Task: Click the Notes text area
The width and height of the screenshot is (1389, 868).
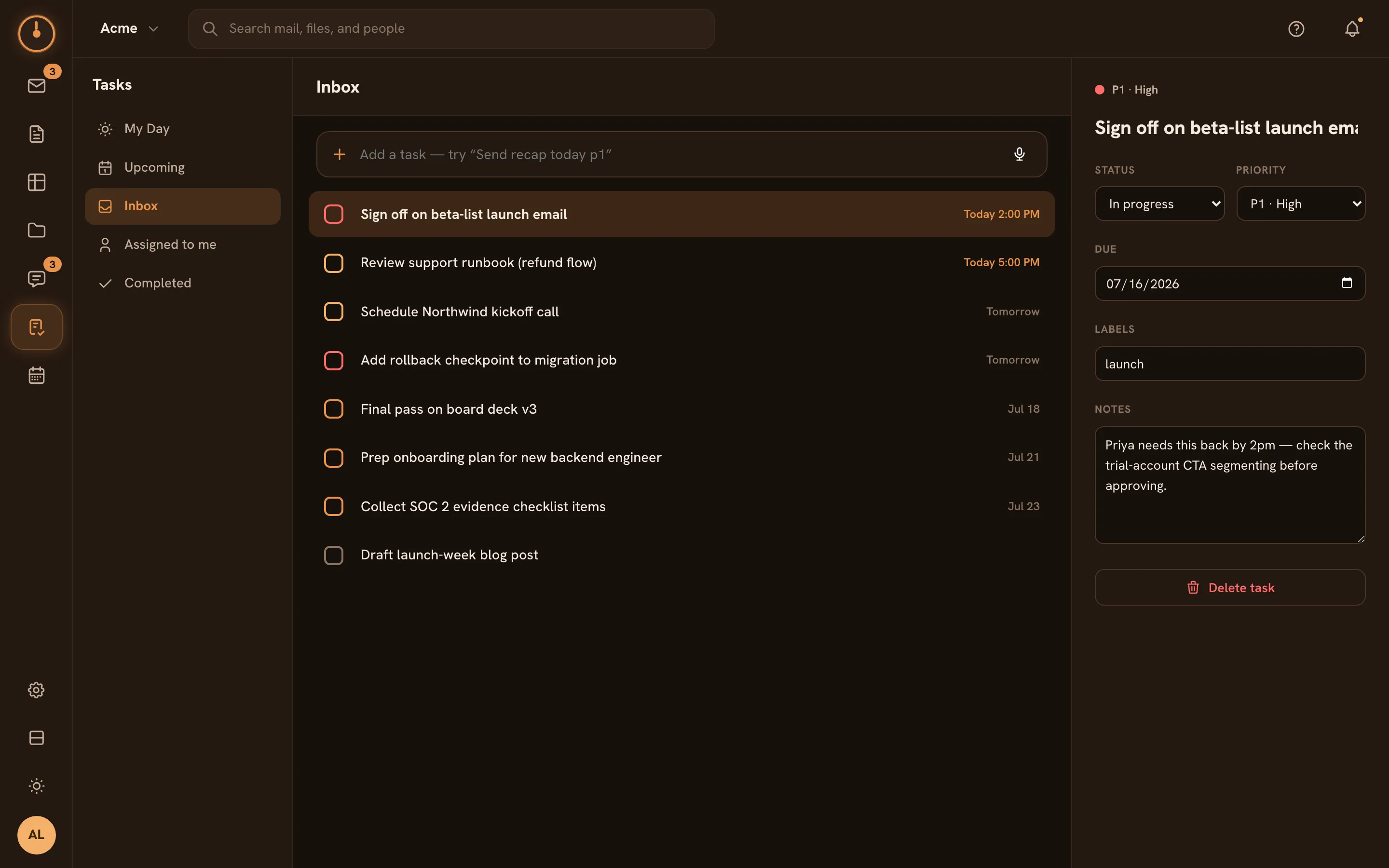Action: point(1229,485)
